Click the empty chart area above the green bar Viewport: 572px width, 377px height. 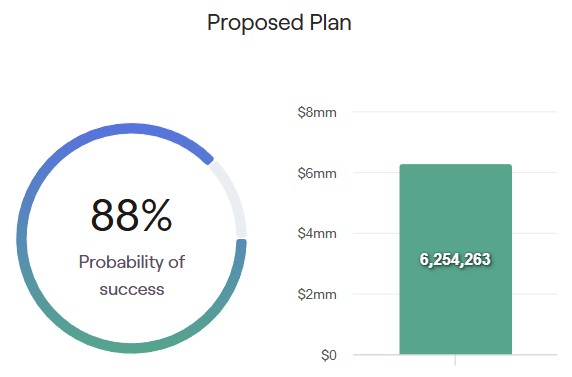click(456, 138)
